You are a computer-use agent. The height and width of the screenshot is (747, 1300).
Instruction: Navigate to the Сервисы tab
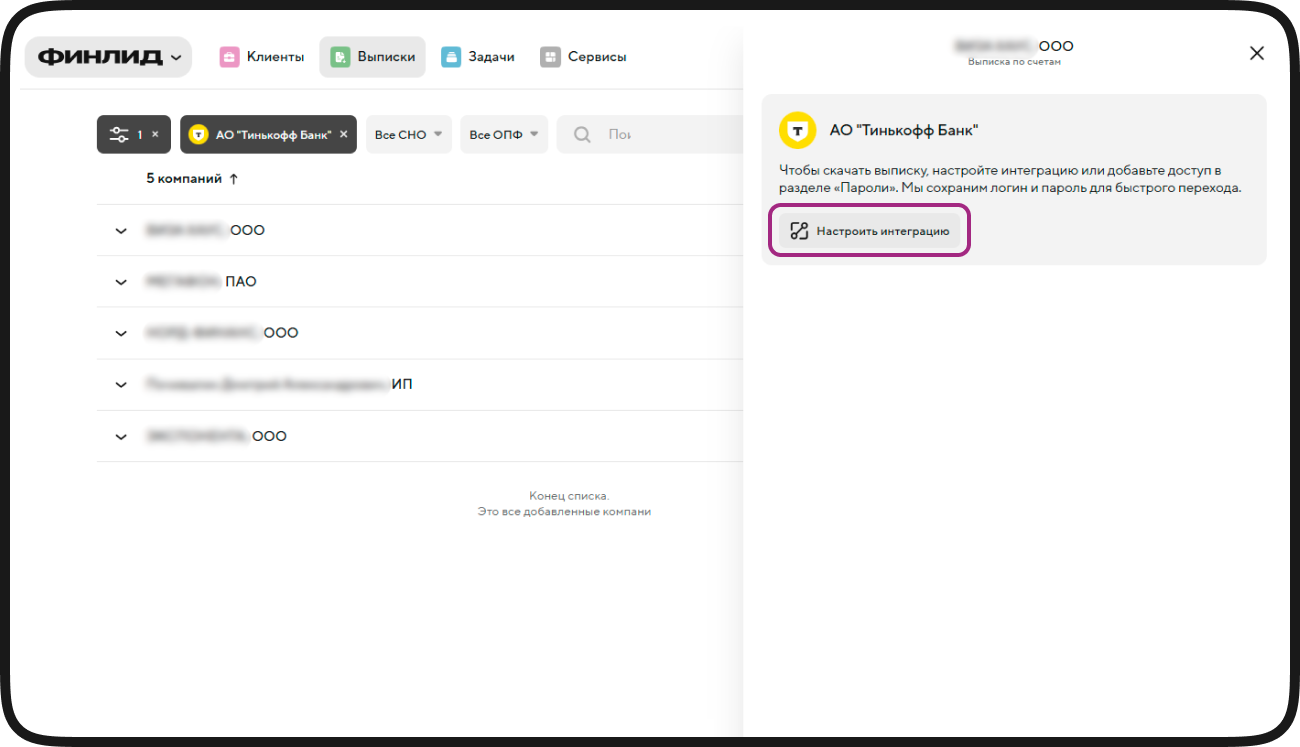click(583, 57)
